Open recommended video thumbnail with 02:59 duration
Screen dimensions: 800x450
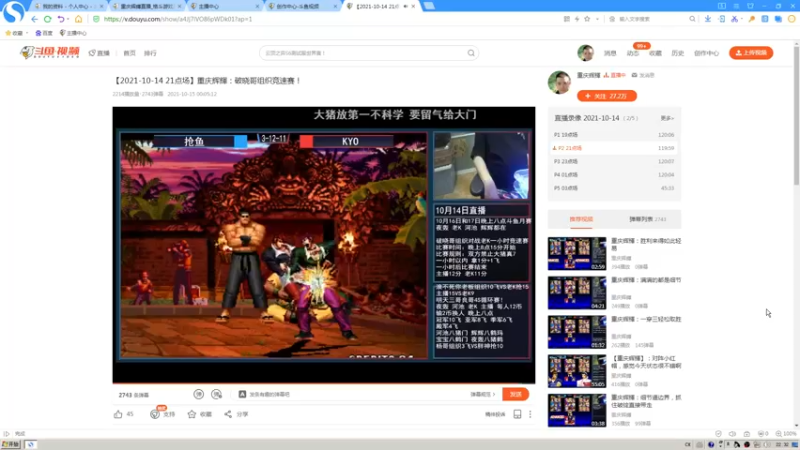click(577, 253)
